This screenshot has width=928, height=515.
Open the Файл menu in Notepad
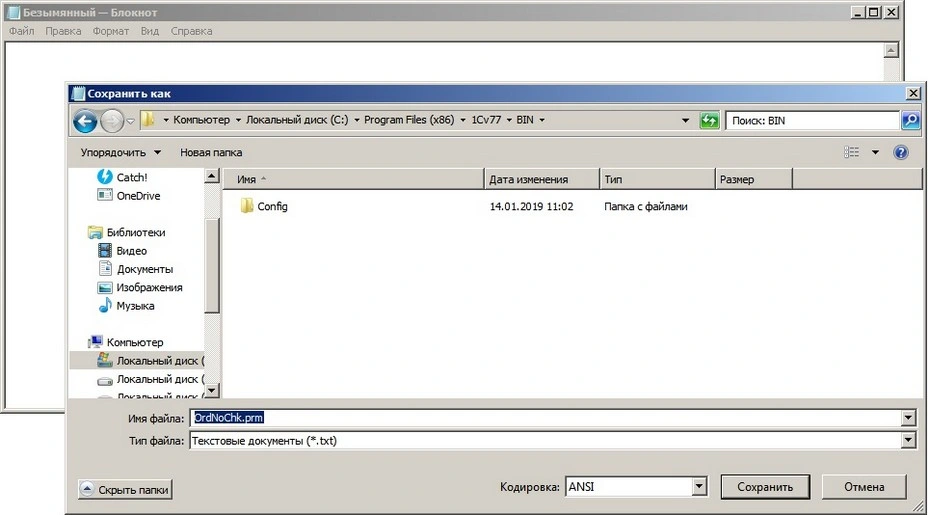pos(21,31)
